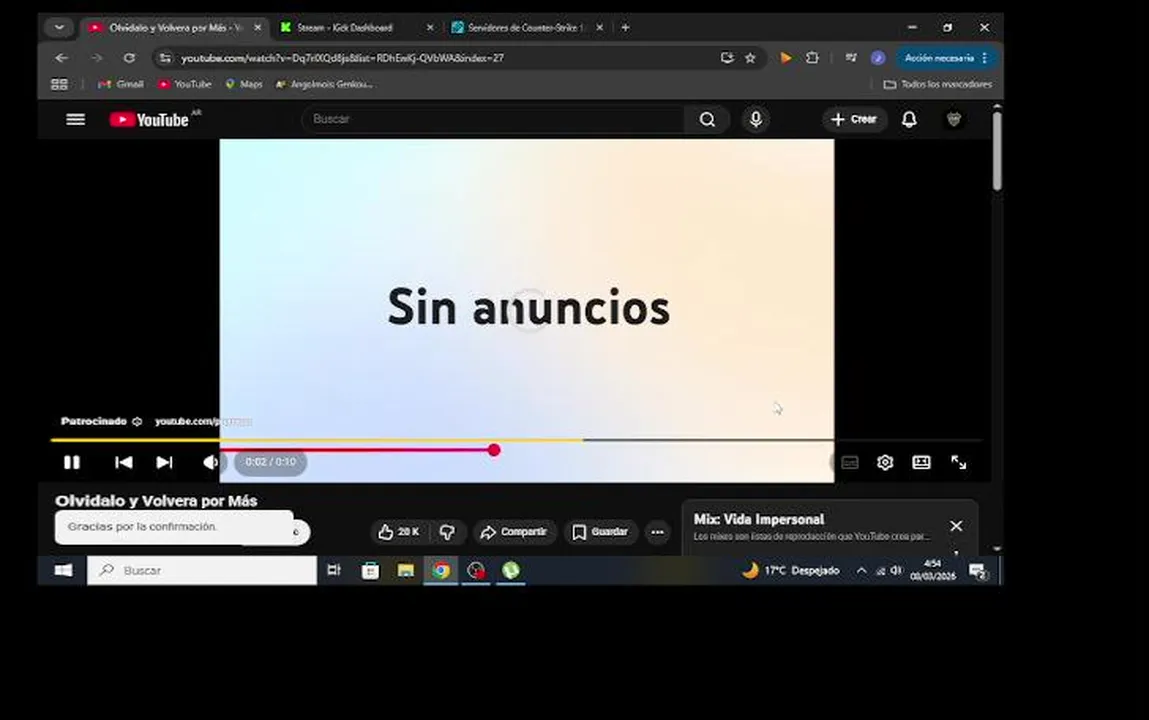Image resolution: width=1149 pixels, height=720 pixels.
Task: Dislike the video
Action: (447, 532)
